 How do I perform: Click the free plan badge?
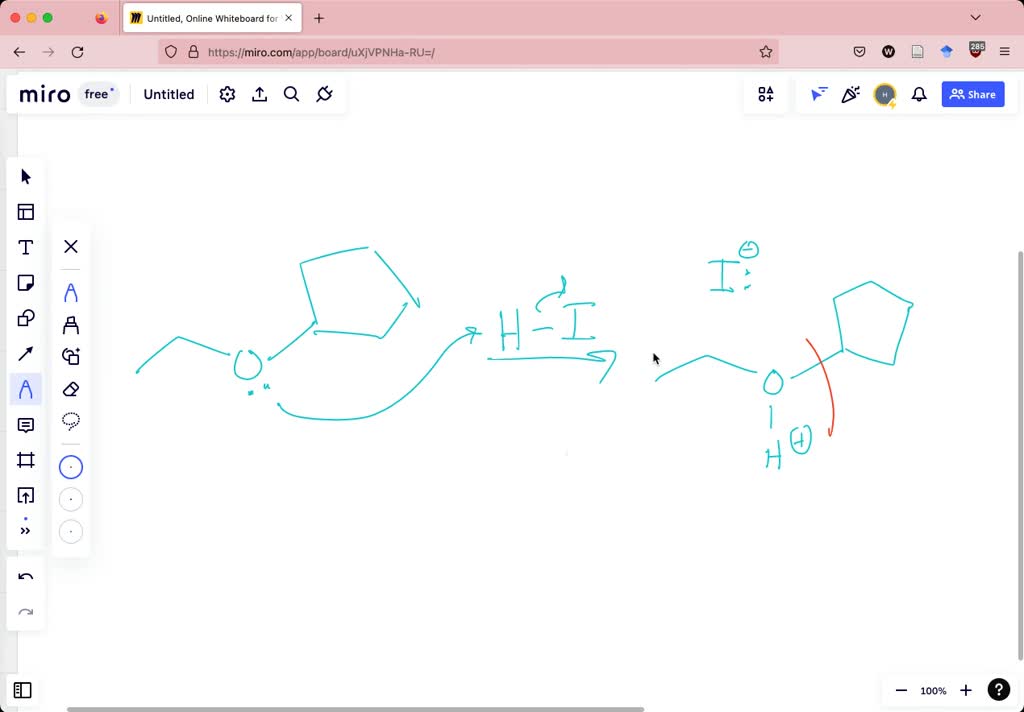point(97,94)
